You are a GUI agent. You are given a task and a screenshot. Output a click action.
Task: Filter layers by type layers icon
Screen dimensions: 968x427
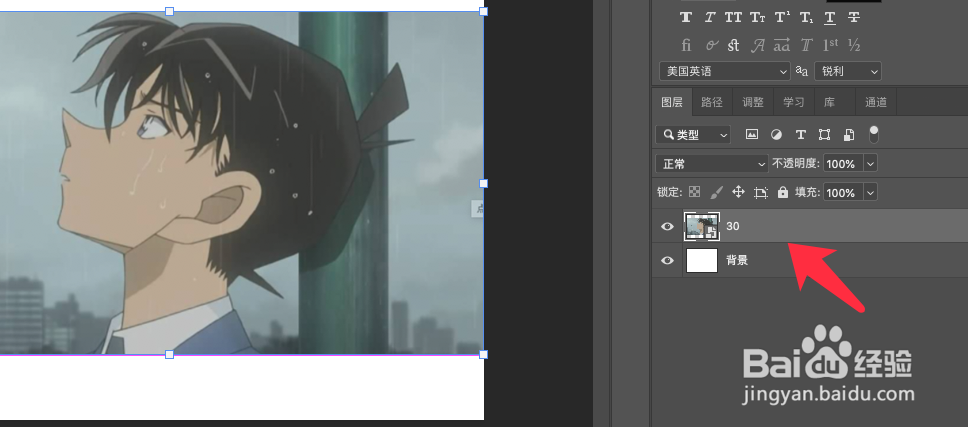pyautogui.click(x=801, y=134)
